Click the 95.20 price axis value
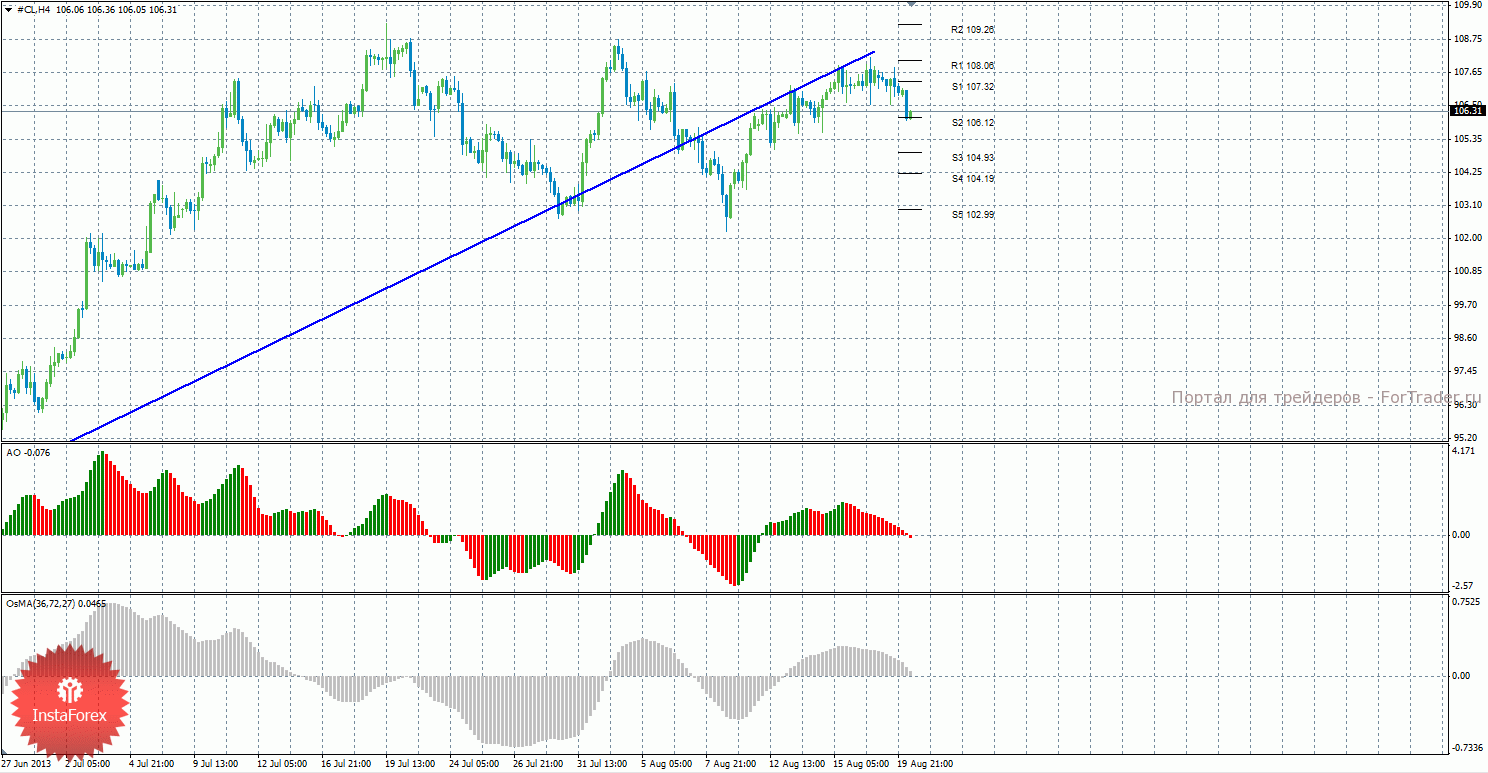1488x773 pixels. 1464,437
